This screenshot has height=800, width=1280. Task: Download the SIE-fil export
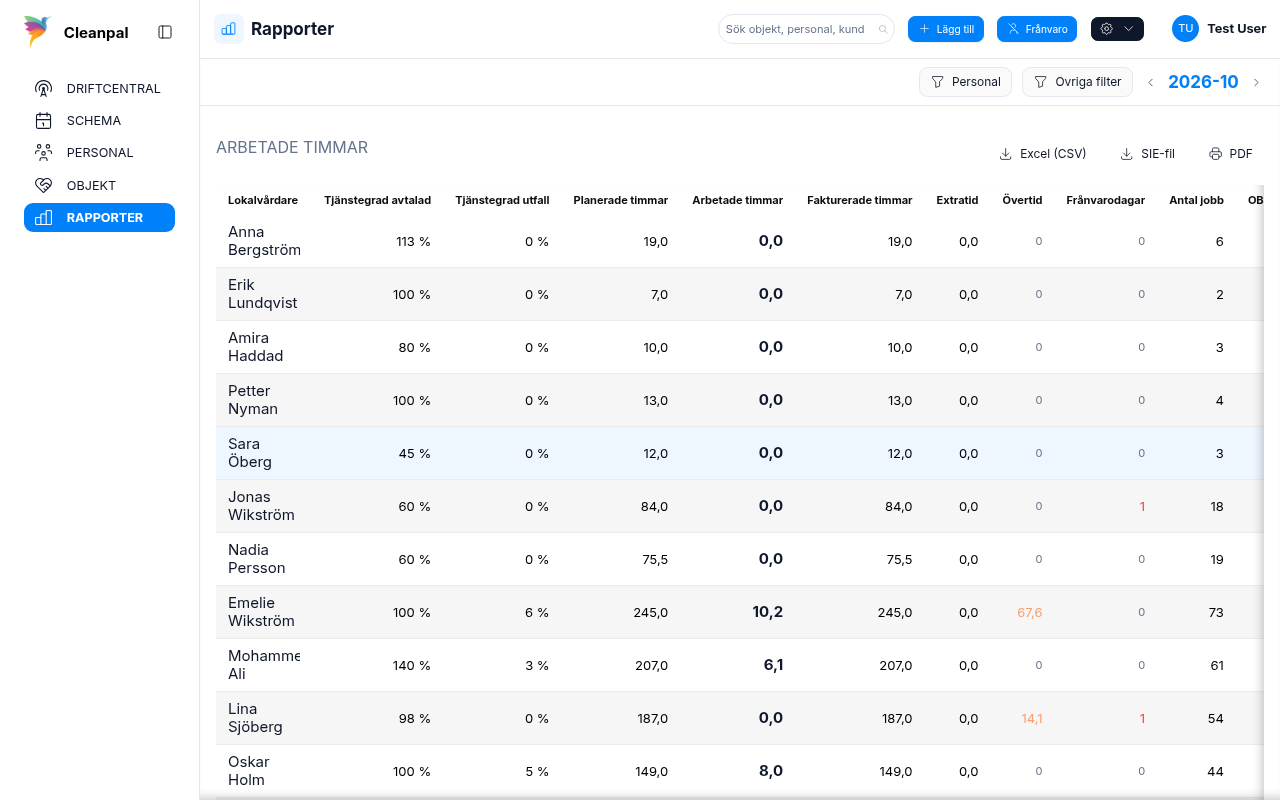click(1147, 154)
